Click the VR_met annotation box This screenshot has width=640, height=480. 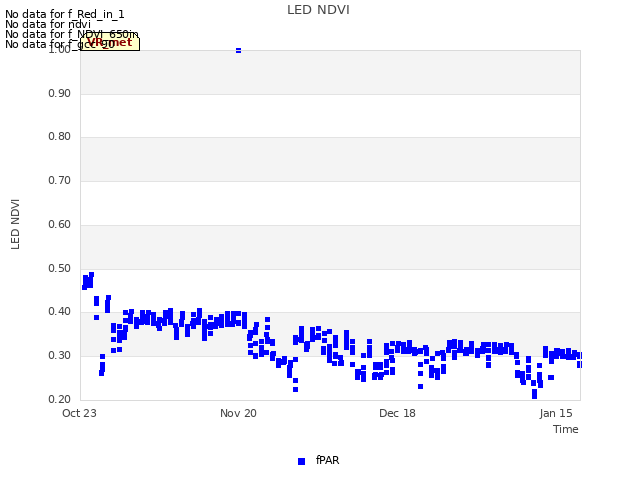110,43
